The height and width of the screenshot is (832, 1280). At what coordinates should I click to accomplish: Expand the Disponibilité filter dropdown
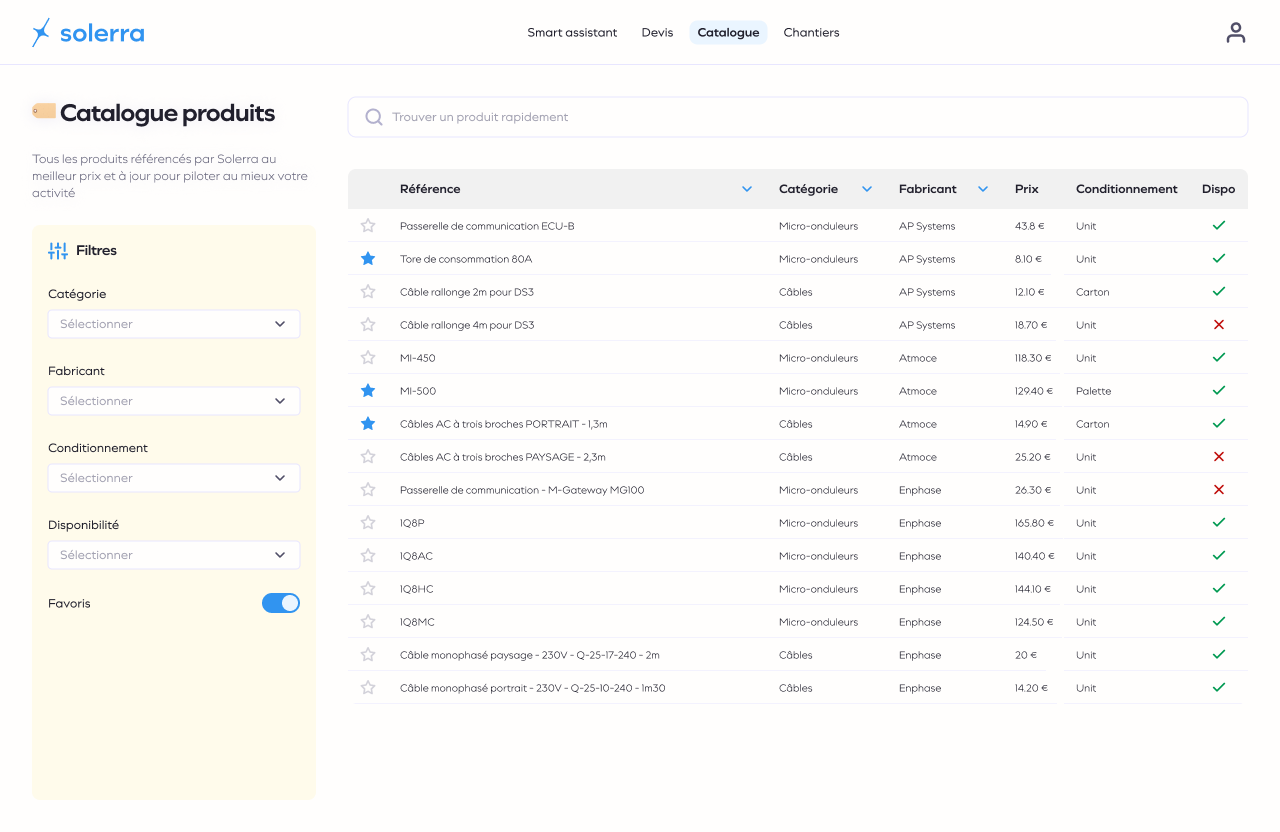point(174,555)
